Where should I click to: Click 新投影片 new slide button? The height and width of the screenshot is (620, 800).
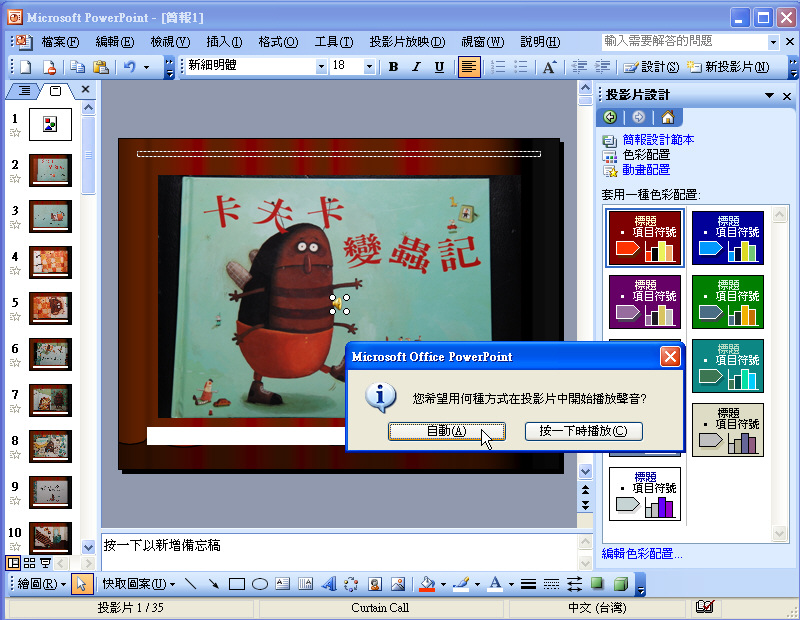(x=728, y=67)
